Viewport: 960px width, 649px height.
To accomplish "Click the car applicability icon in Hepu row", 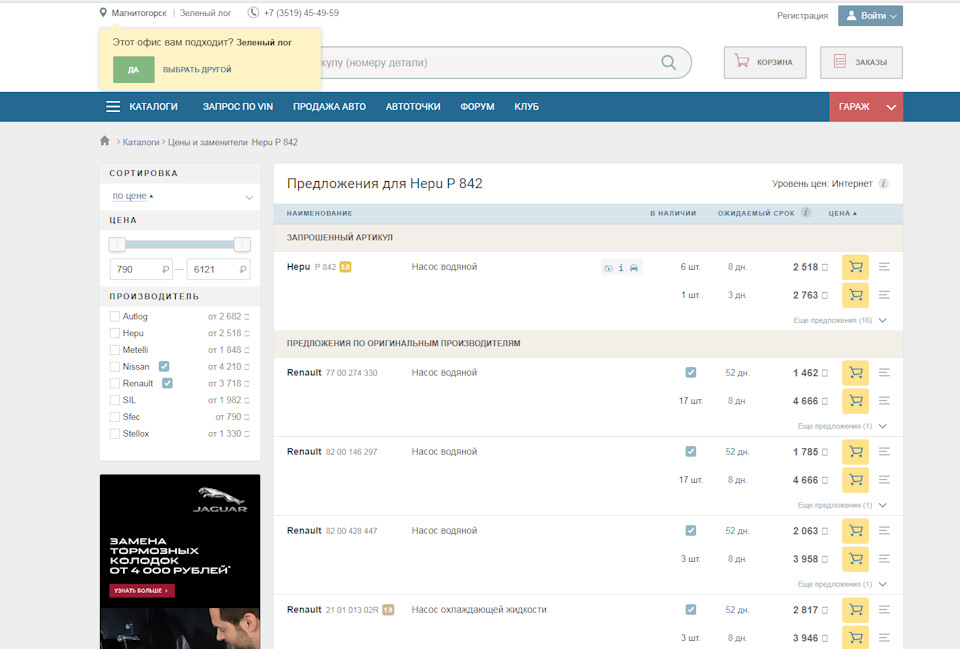I will coord(634,268).
